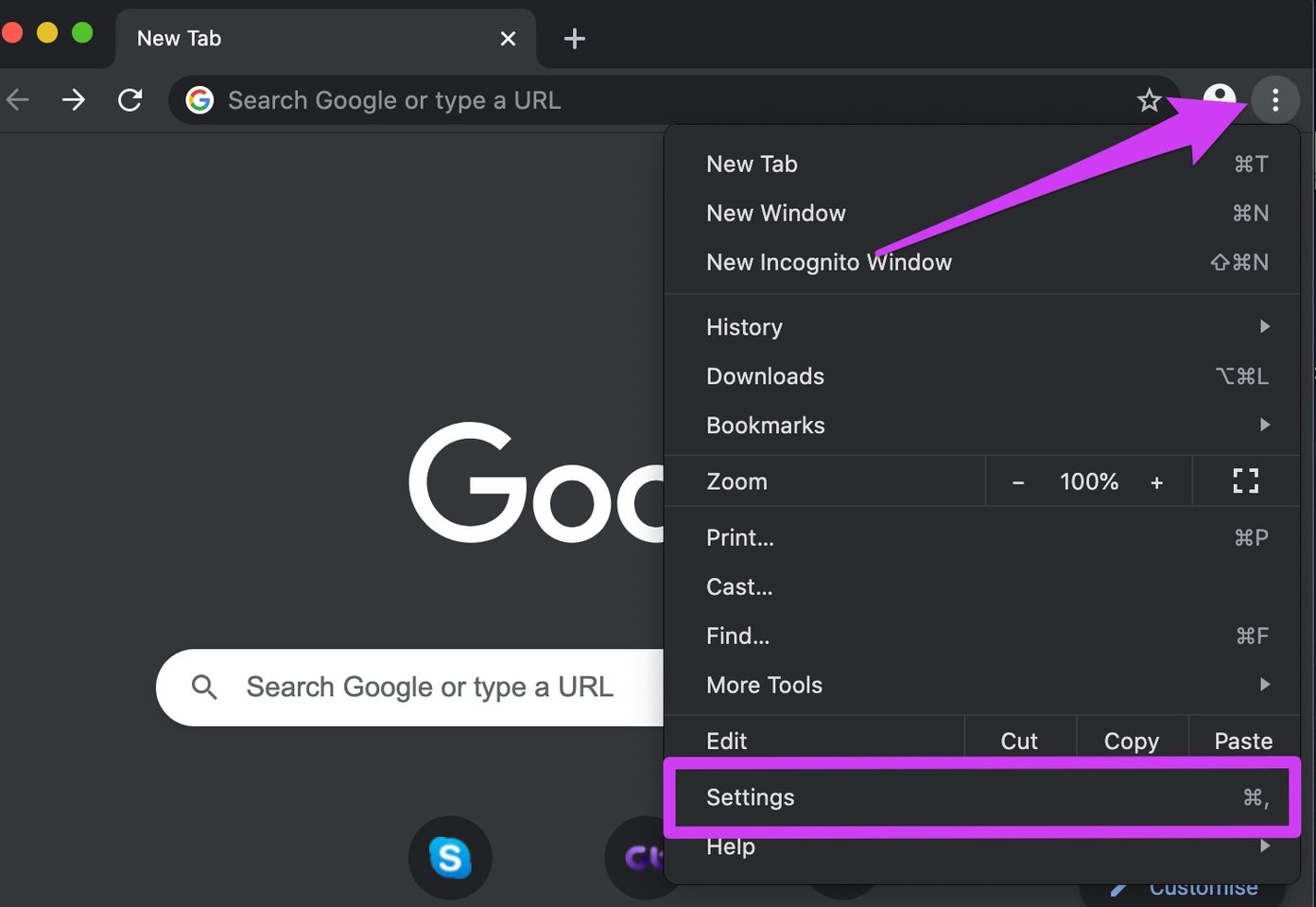Reload the page with the refresh icon
This screenshot has height=907, width=1316.
point(130,99)
